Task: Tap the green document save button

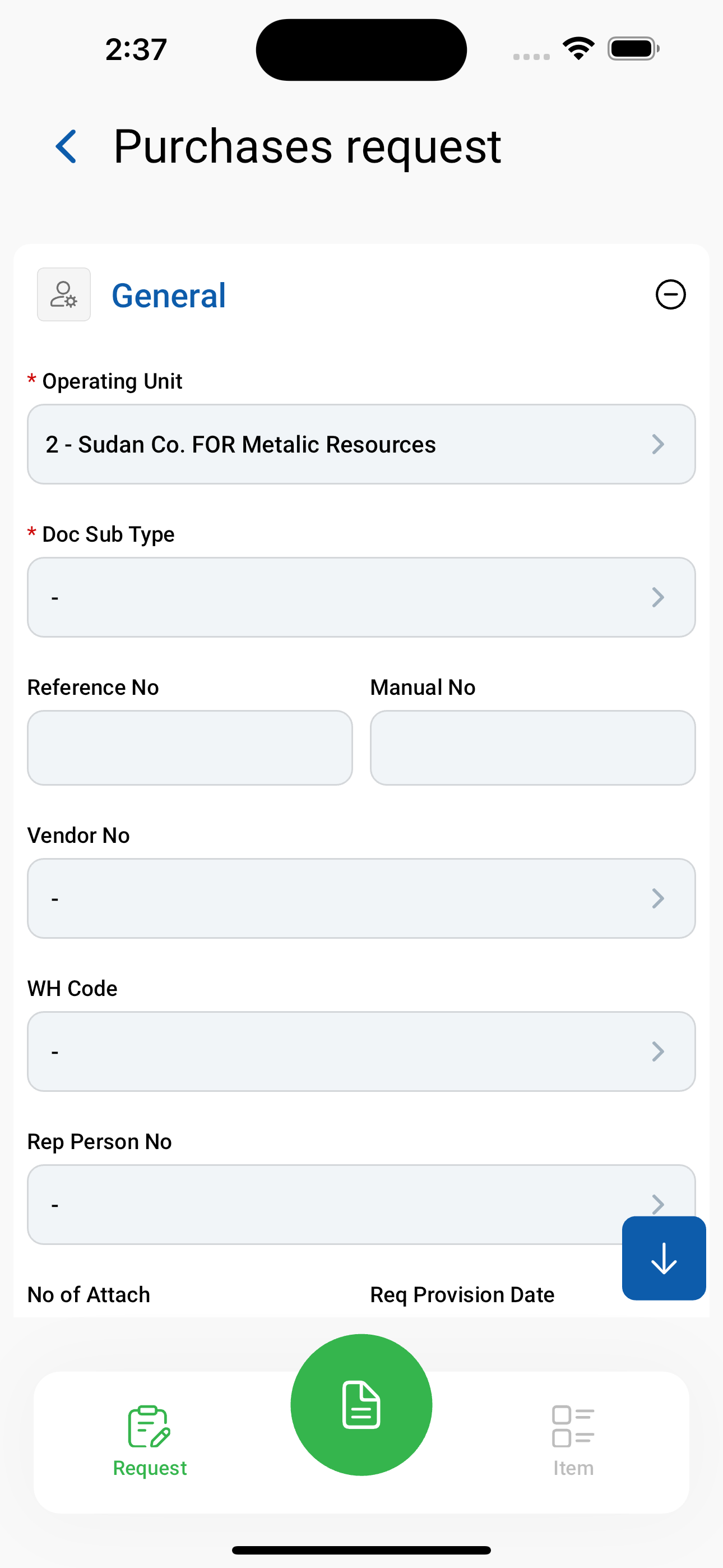Action: click(x=361, y=1405)
